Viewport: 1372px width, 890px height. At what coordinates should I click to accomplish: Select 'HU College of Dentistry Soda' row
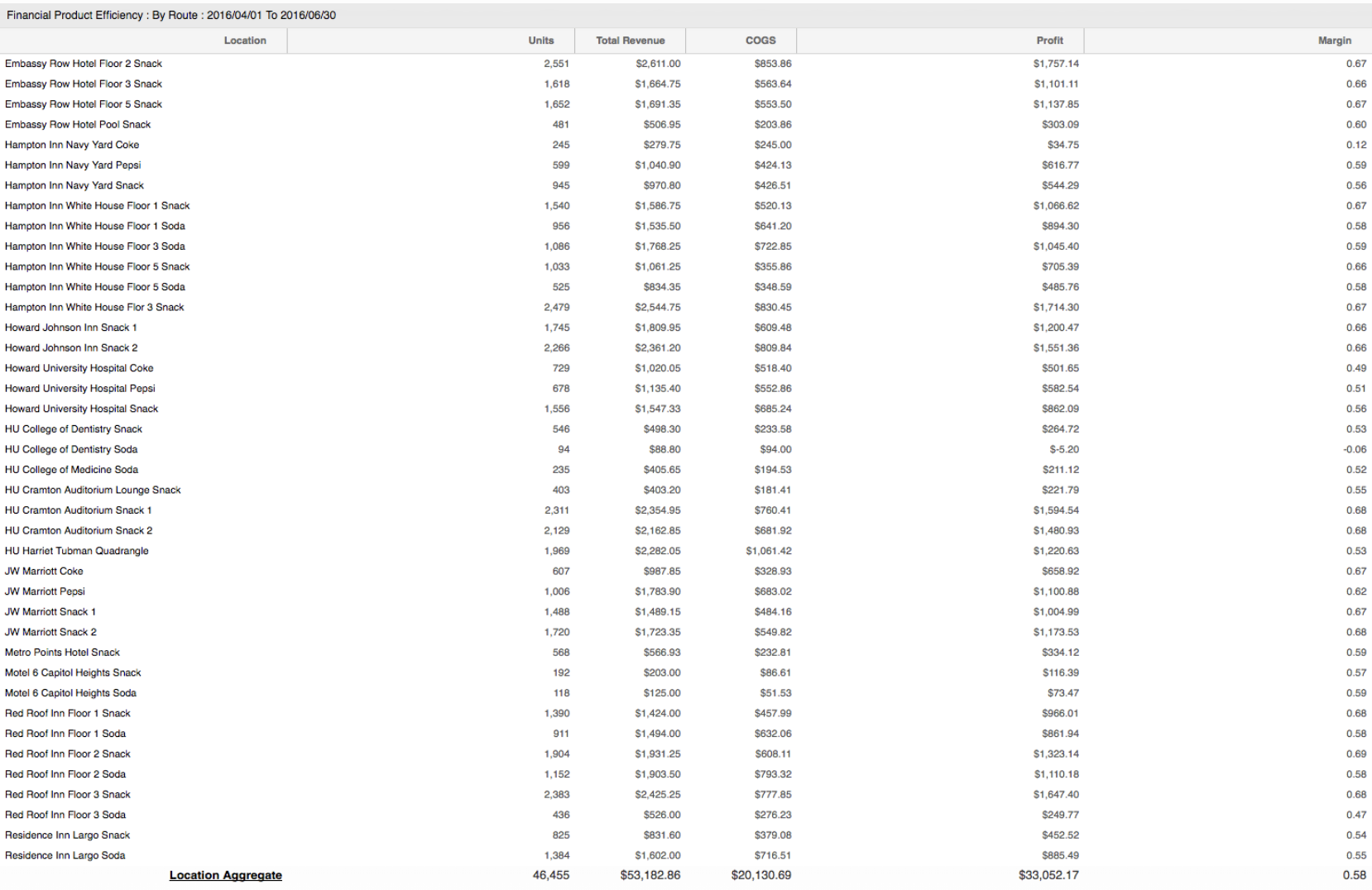(x=686, y=449)
